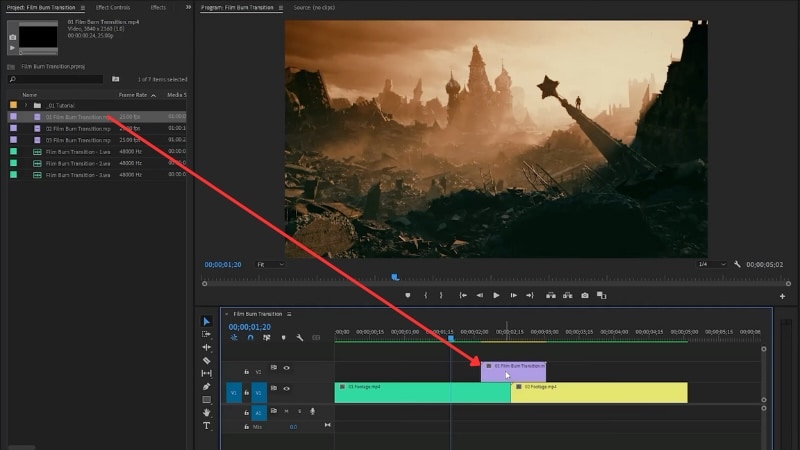800x450 pixels.
Task: Open the 1/4 playback resolution dropdown
Action: click(x=711, y=264)
